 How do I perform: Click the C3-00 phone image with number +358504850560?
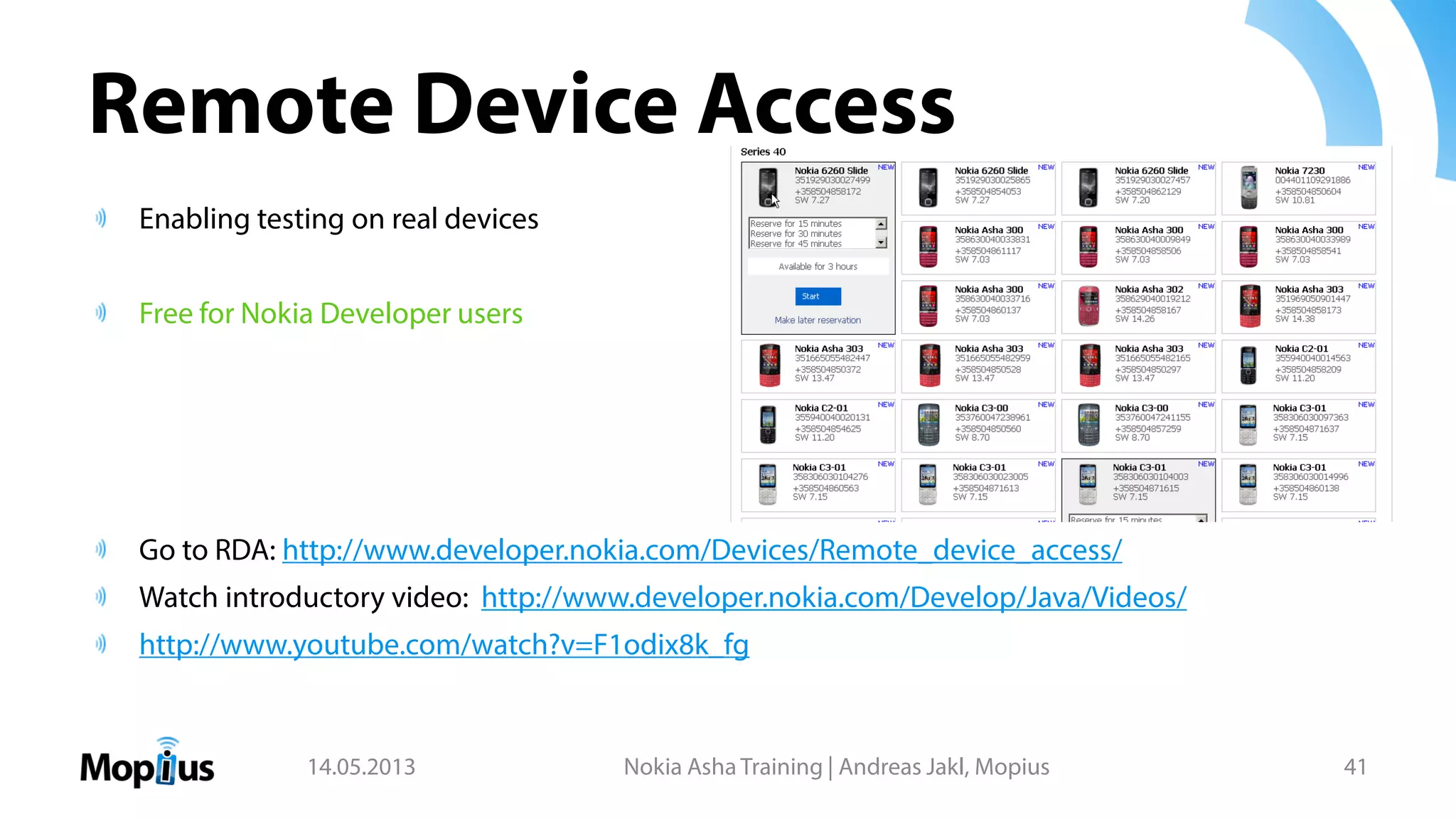pos(928,425)
